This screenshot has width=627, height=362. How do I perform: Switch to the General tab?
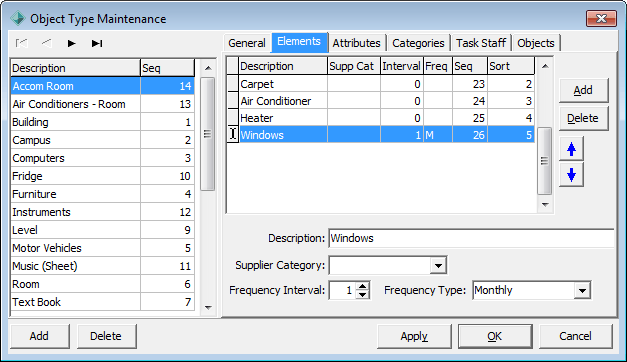[247, 43]
